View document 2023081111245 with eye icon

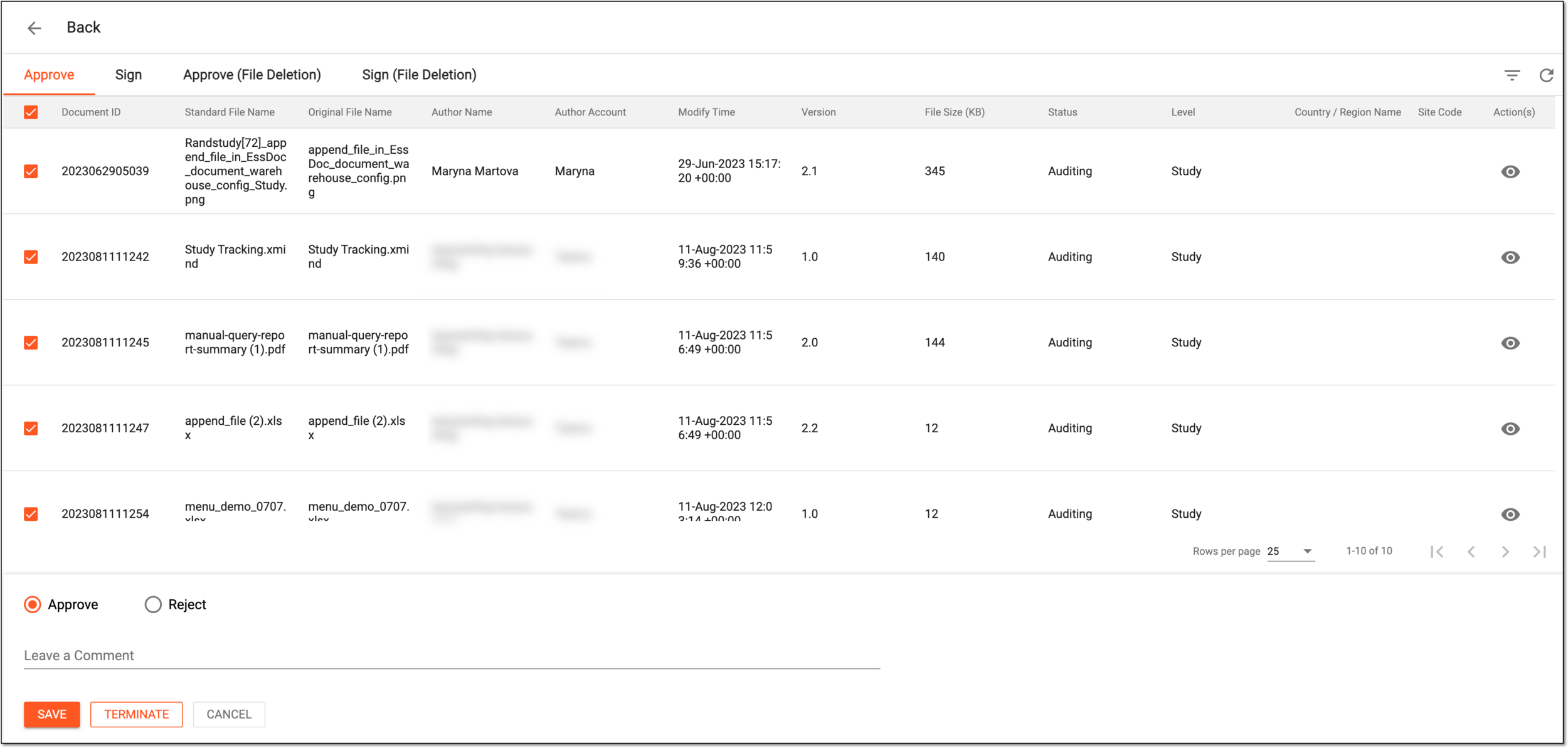(x=1510, y=343)
